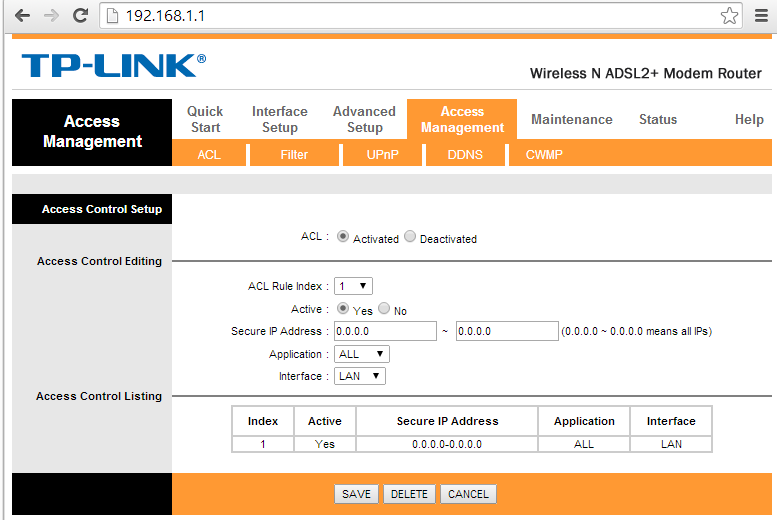Click the TP-LINK logo
This screenshot has height=520, width=777.
(113, 66)
